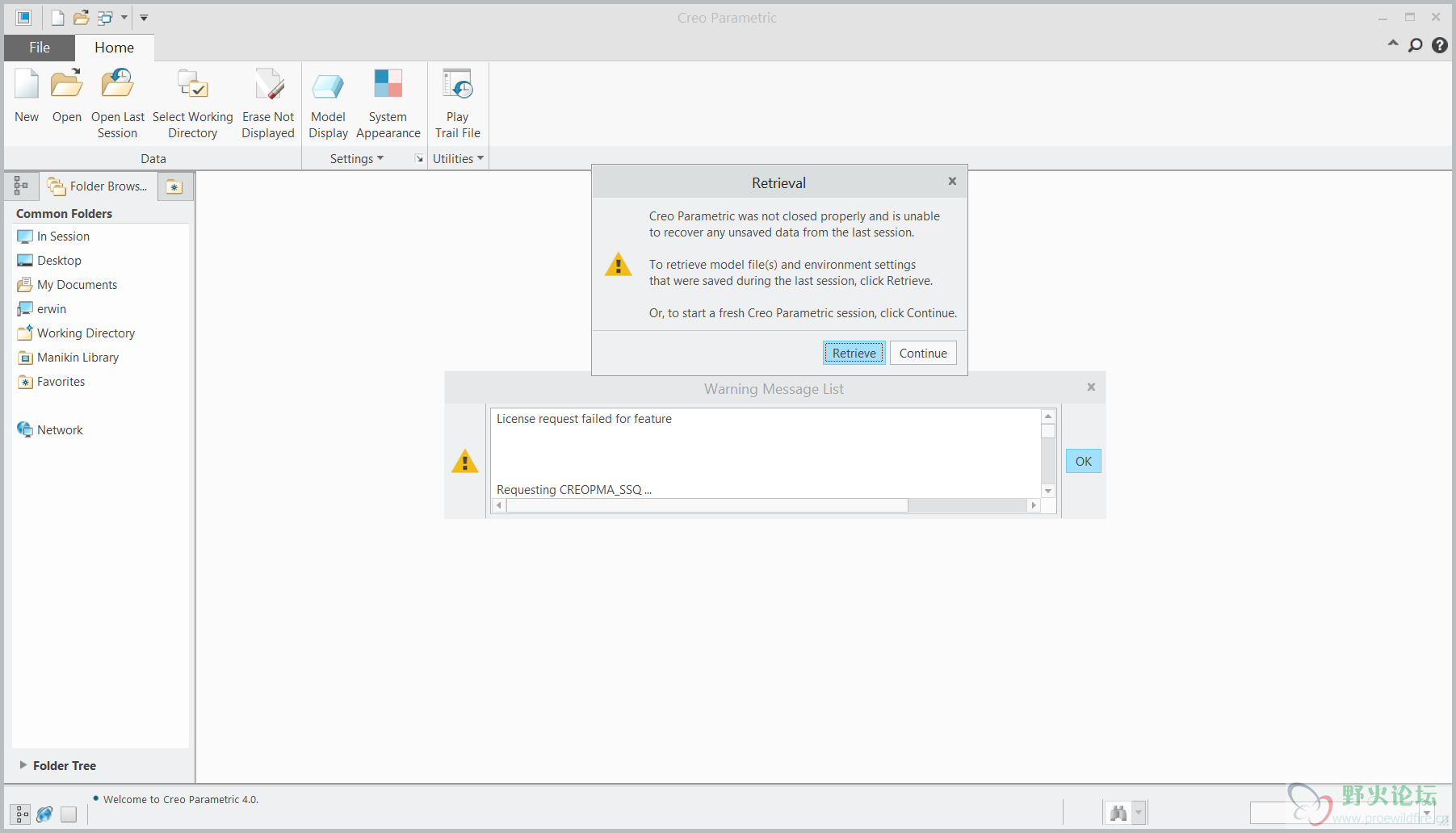Image resolution: width=1456 pixels, height=833 pixels.
Task: Click 'Requesting CREOPMA_SSQ ...' message line
Action: click(x=574, y=490)
